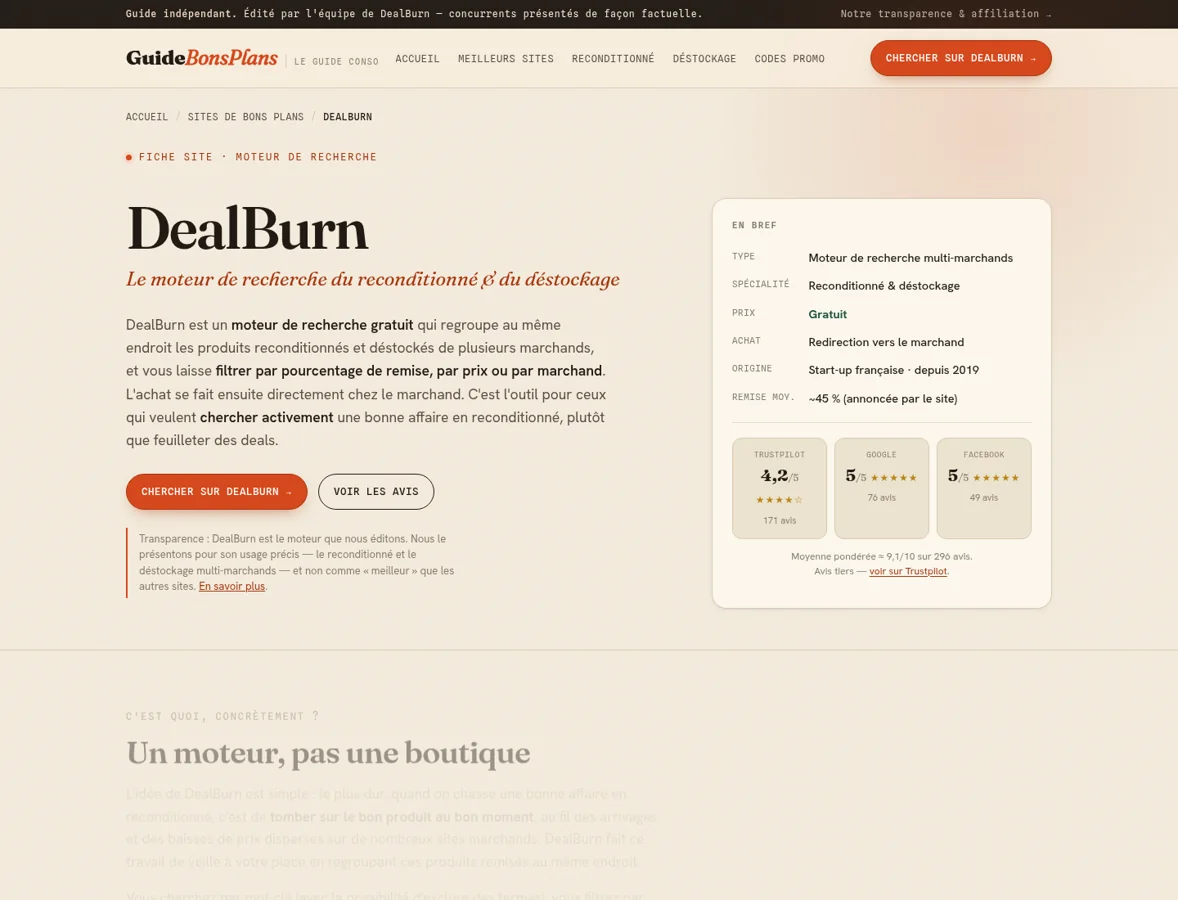
Task: Click the Reconditionné & déstockage value
Action: tap(884, 285)
